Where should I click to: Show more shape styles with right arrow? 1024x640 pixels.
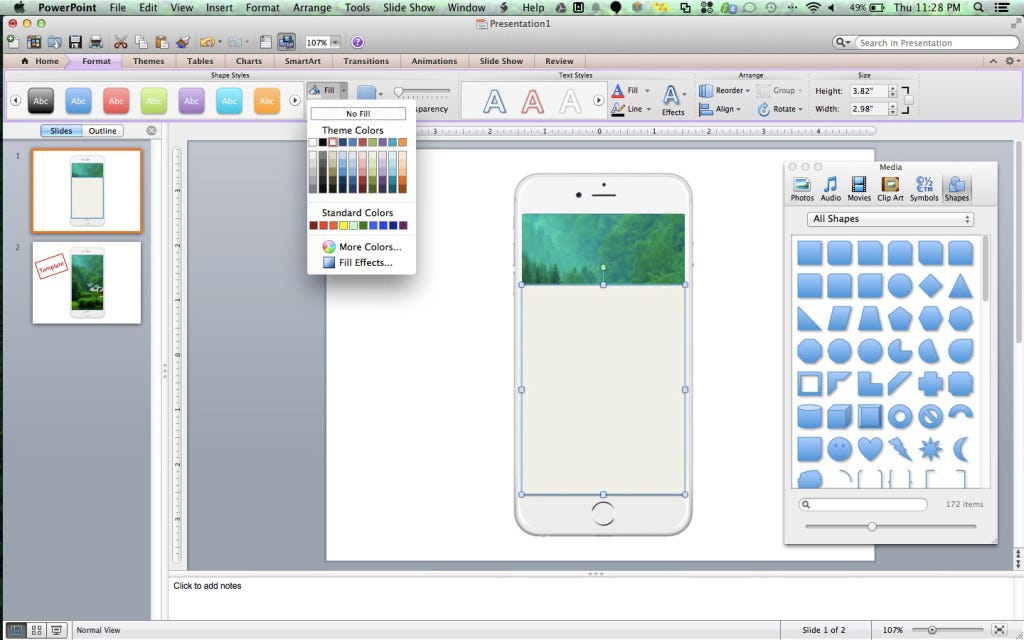(x=295, y=101)
